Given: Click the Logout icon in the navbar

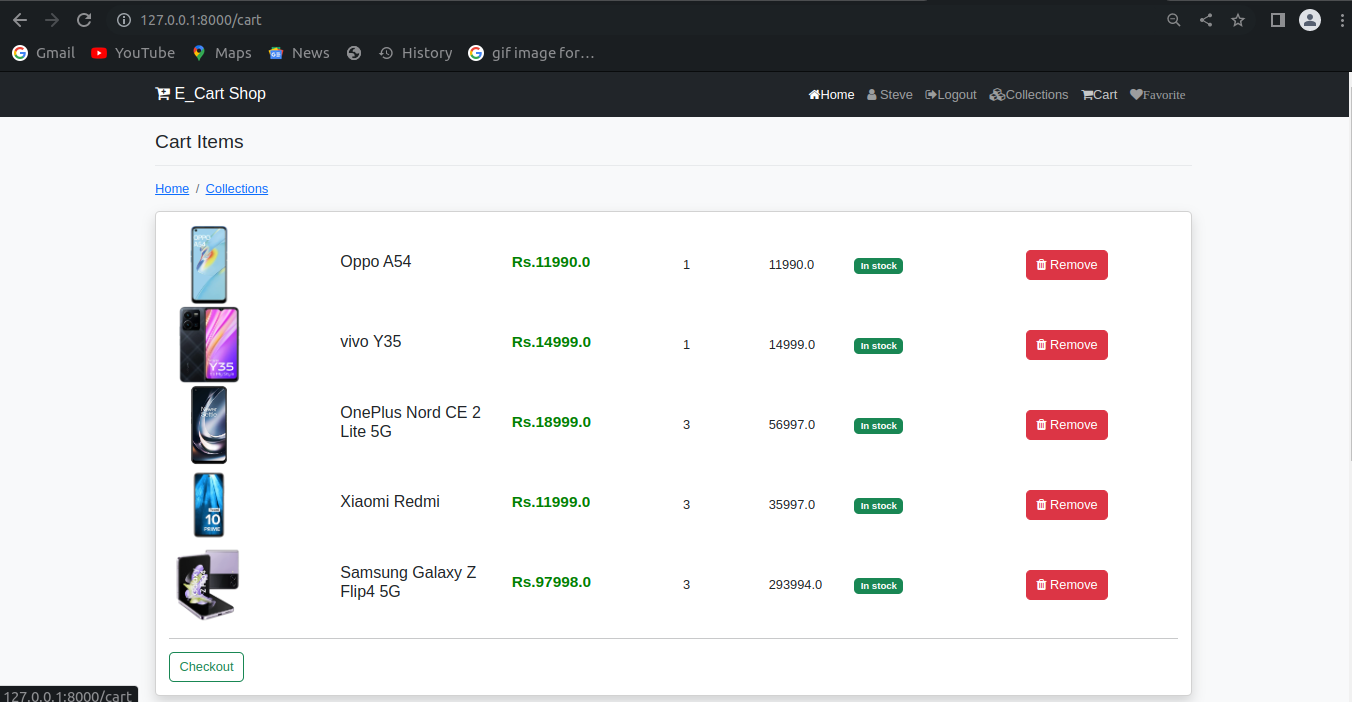Looking at the screenshot, I should pos(931,94).
